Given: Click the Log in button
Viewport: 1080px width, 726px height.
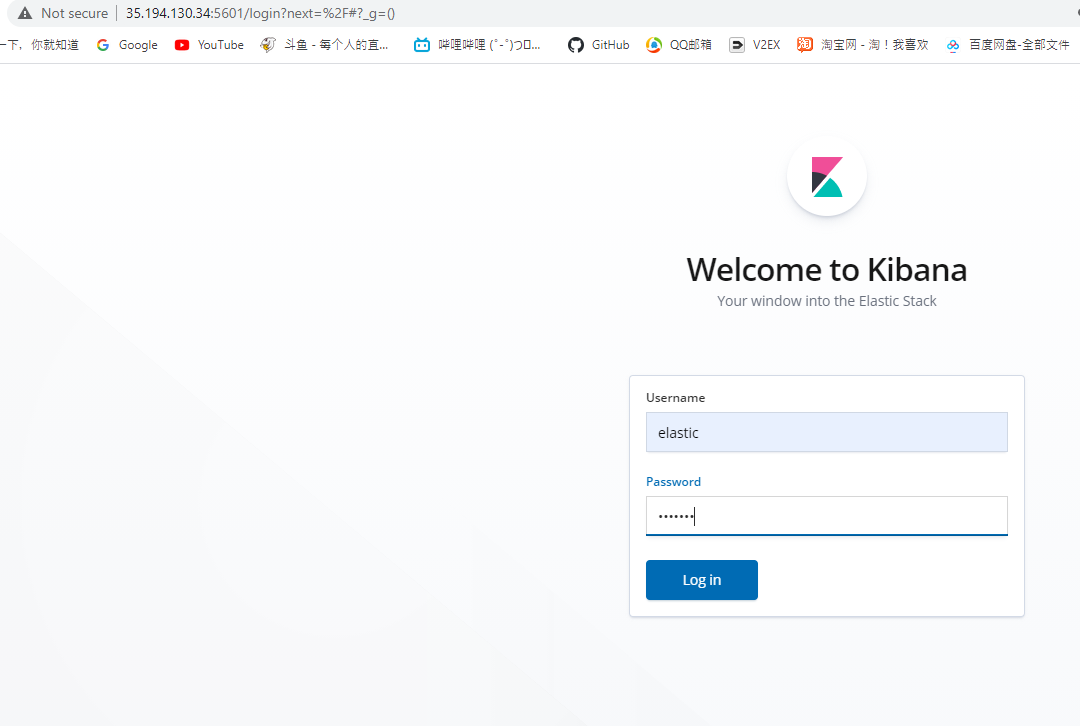Looking at the screenshot, I should pos(702,580).
